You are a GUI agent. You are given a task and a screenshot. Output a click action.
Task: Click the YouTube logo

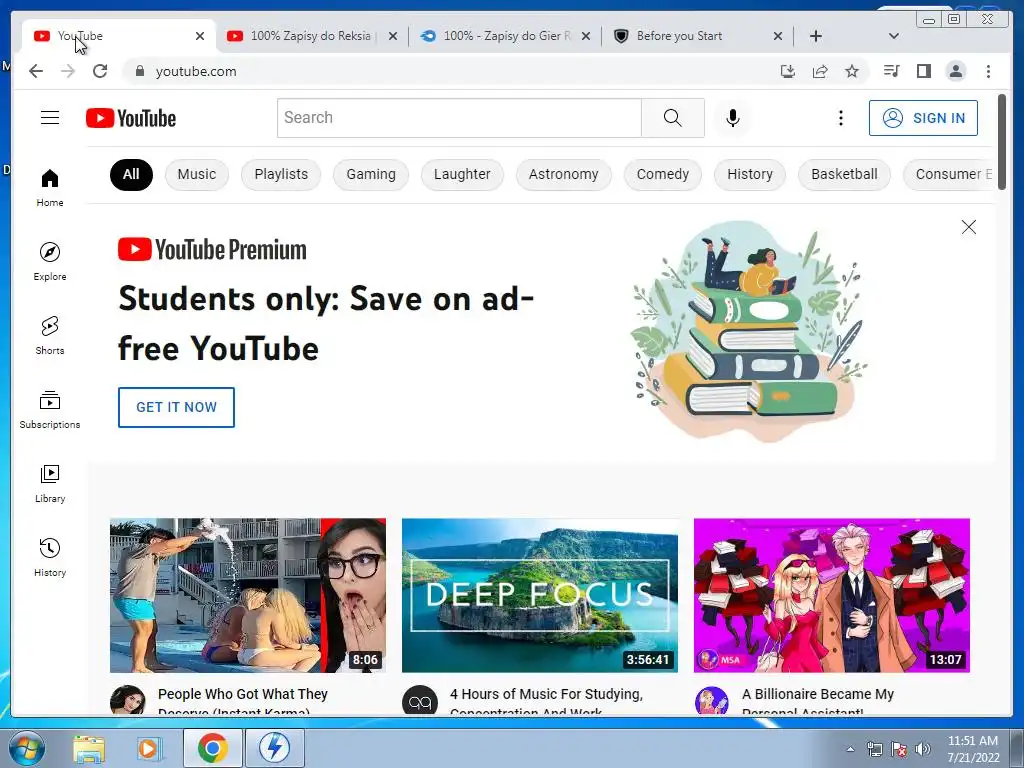click(131, 118)
